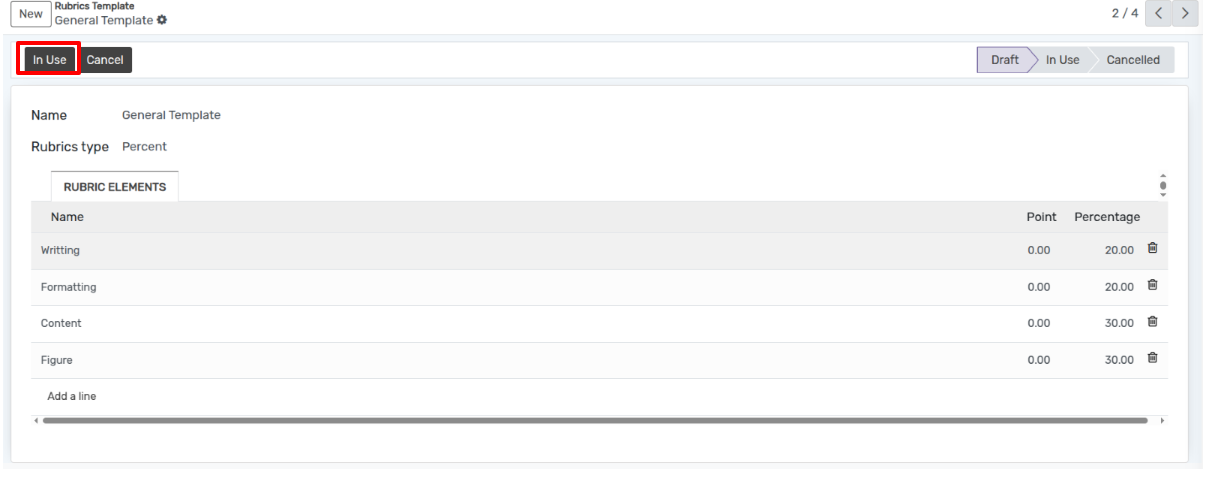Open the optional columns kebab menu

tap(1163, 185)
